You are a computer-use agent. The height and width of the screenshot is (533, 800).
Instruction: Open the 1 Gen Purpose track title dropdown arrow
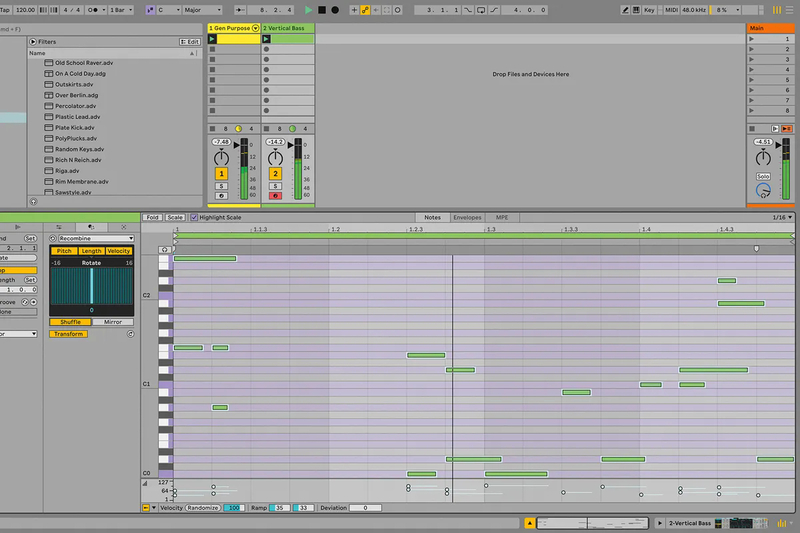pyautogui.click(x=256, y=28)
